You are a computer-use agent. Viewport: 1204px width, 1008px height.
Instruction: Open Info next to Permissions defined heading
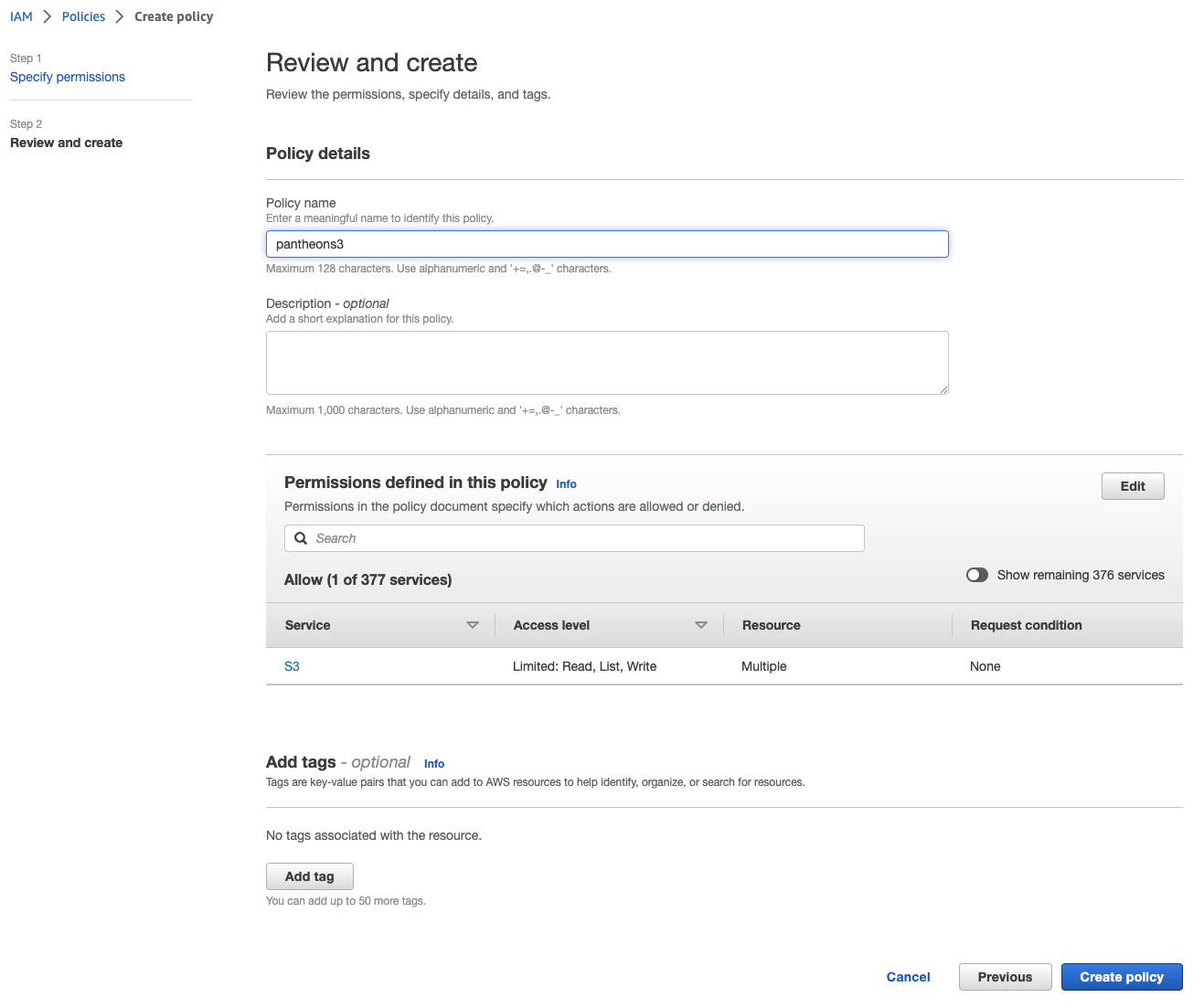(566, 483)
